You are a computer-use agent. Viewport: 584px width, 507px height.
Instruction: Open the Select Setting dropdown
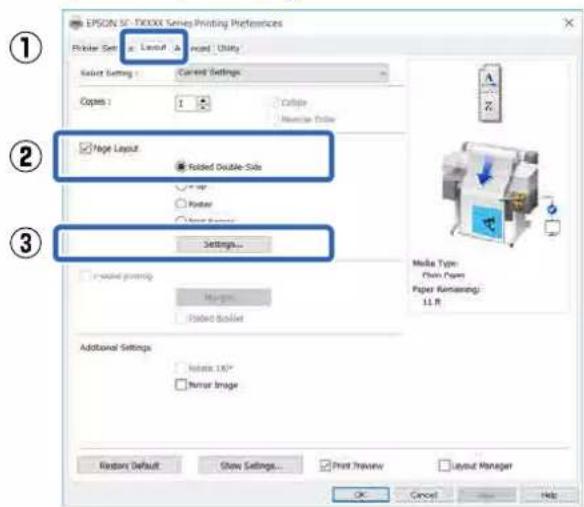(282, 73)
